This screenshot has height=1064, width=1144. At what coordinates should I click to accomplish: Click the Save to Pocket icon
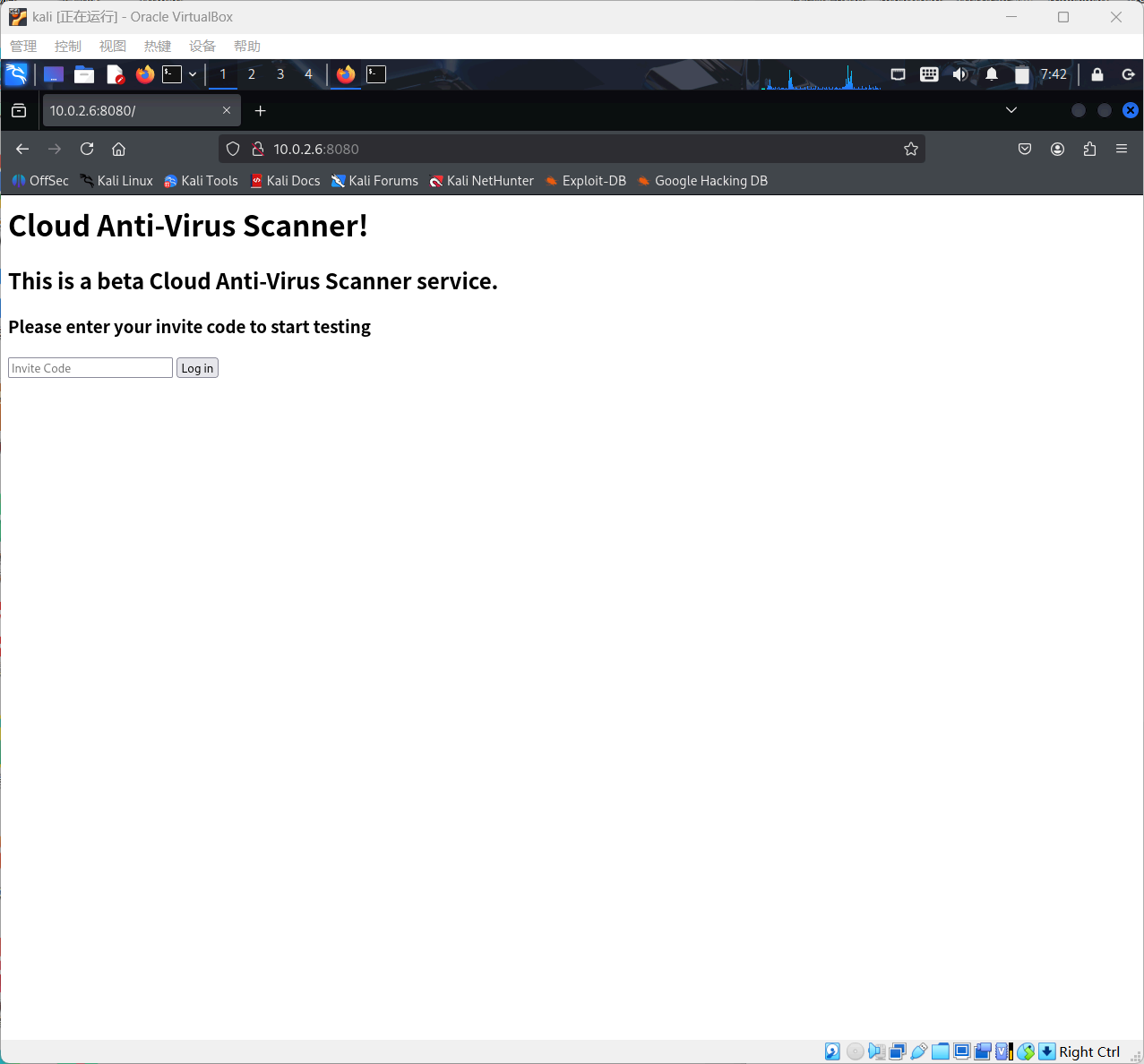click(1025, 149)
